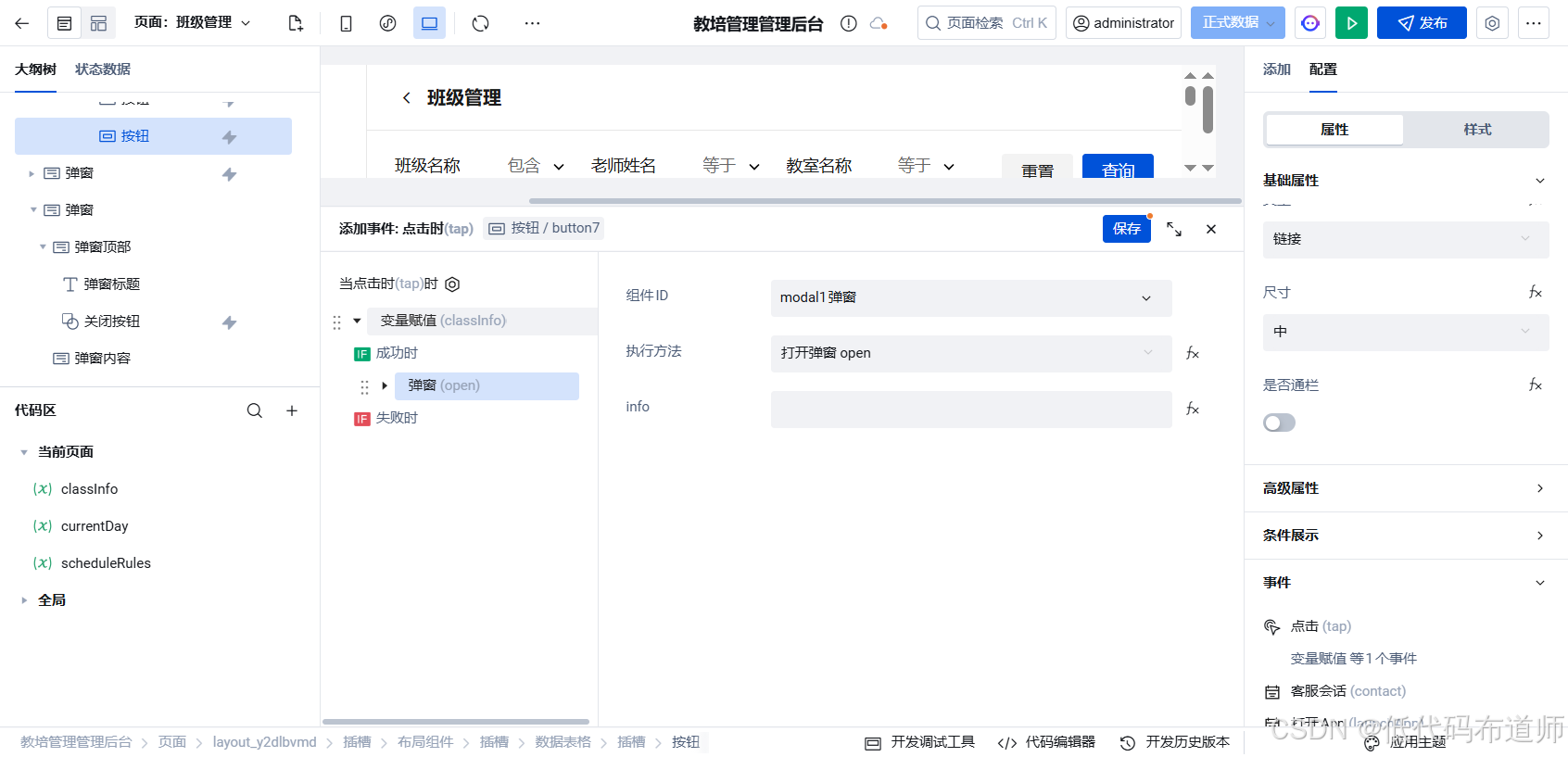Expand the 高级属性 section

(1405, 488)
